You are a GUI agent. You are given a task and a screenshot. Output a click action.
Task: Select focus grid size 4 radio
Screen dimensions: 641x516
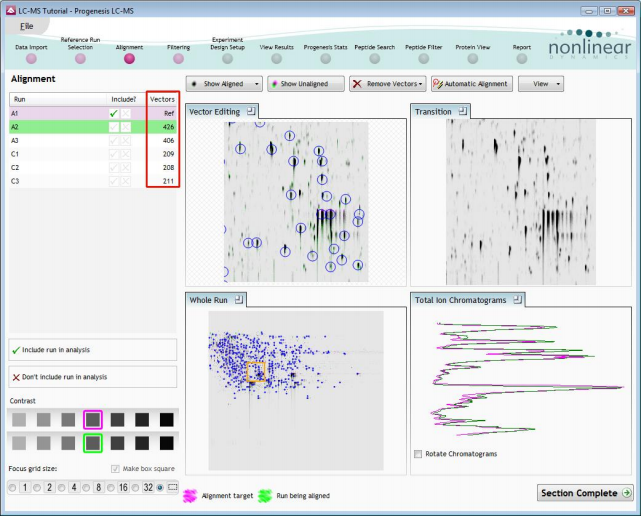61,487
